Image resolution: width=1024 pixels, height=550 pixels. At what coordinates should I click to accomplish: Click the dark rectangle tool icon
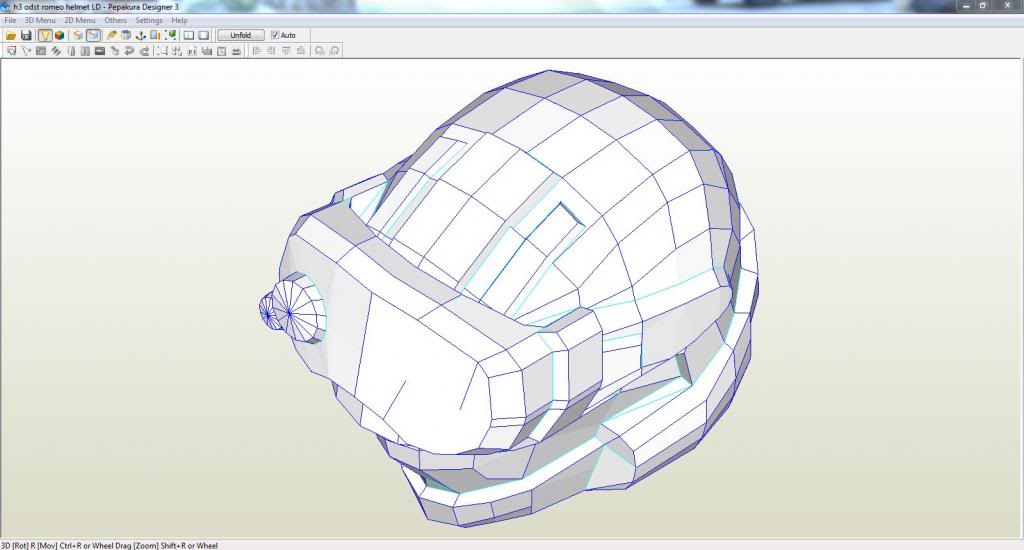click(x=100, y=51)
